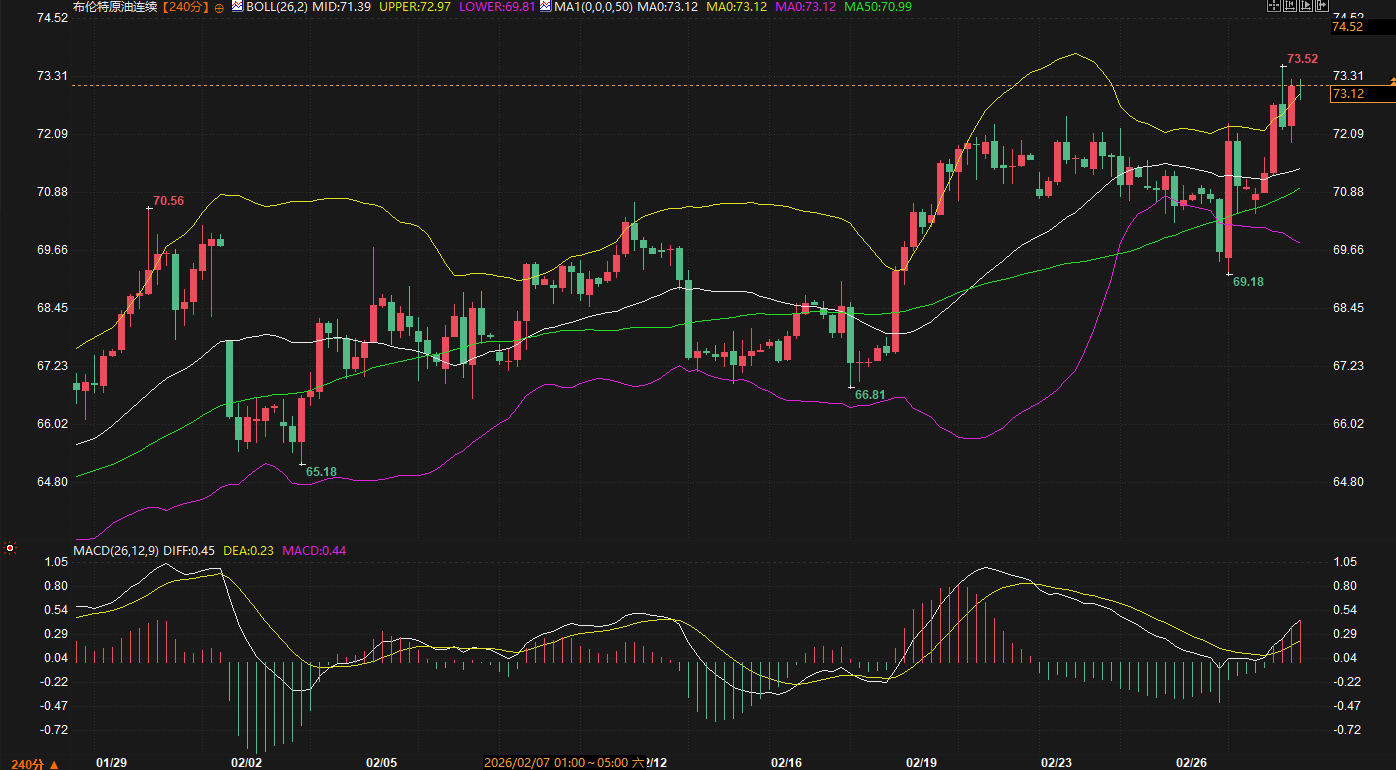Viewport: 1396px width, 770px height.
Task: Click the BOLL indicator chart icon
Action: [x=237, y=6]
